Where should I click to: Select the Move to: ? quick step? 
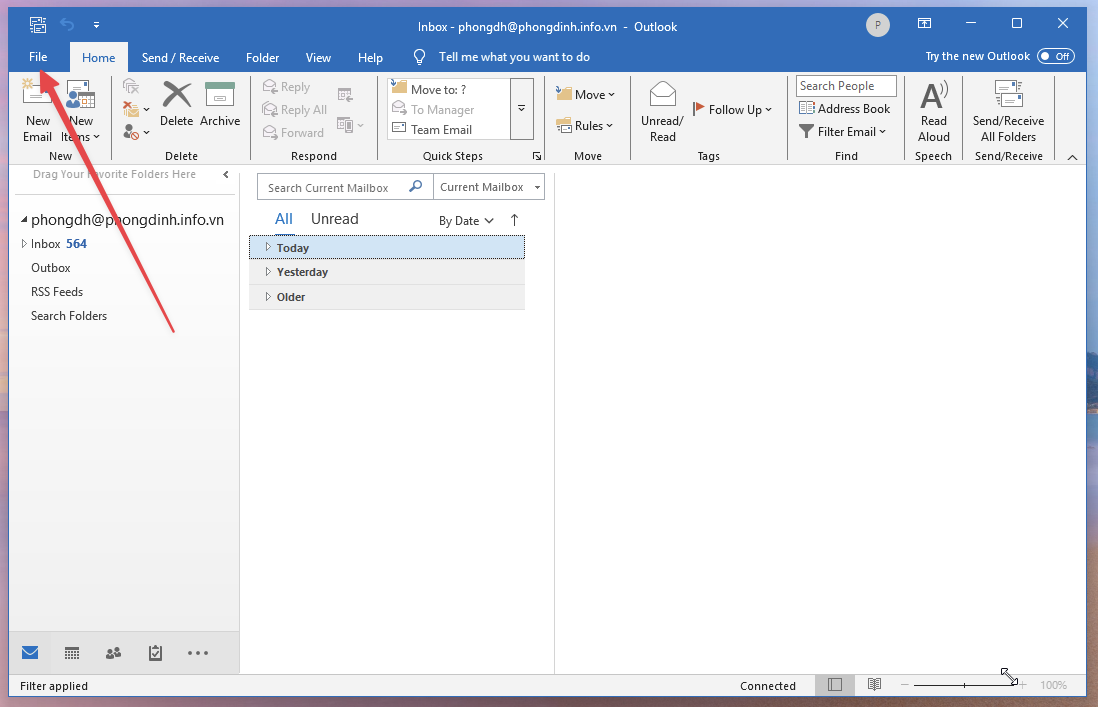[x=448, y=89]
